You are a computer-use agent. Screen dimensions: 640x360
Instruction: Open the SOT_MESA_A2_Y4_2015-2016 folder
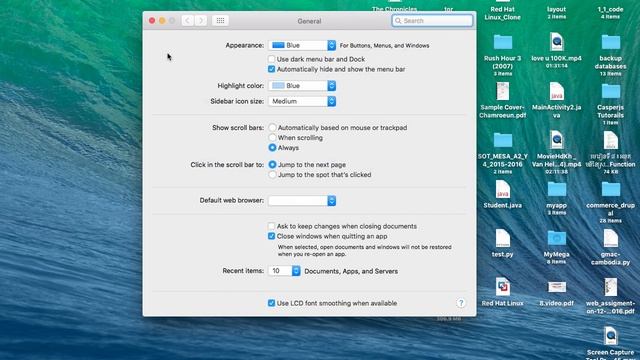click(x=502, y=140)
